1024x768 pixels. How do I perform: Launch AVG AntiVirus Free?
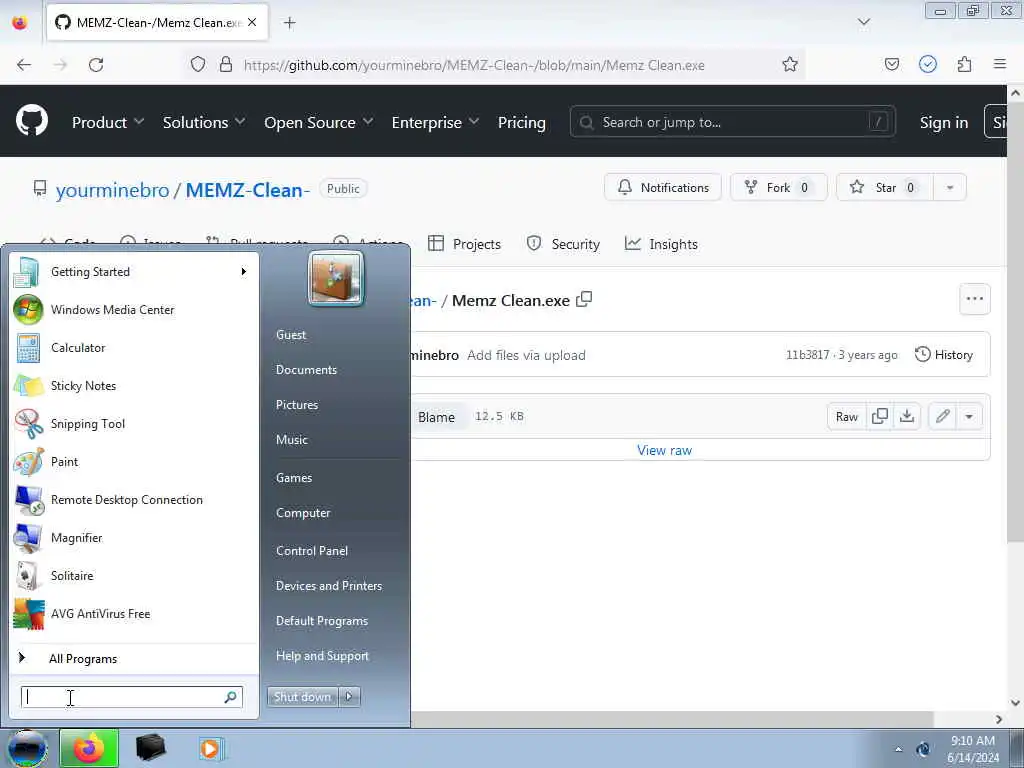[x=133, y=614]
